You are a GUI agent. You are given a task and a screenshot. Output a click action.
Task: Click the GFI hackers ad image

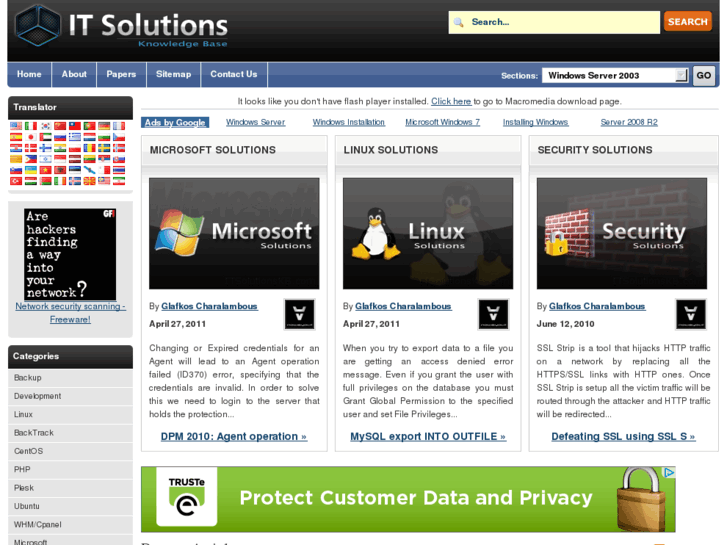pos(70,254)
